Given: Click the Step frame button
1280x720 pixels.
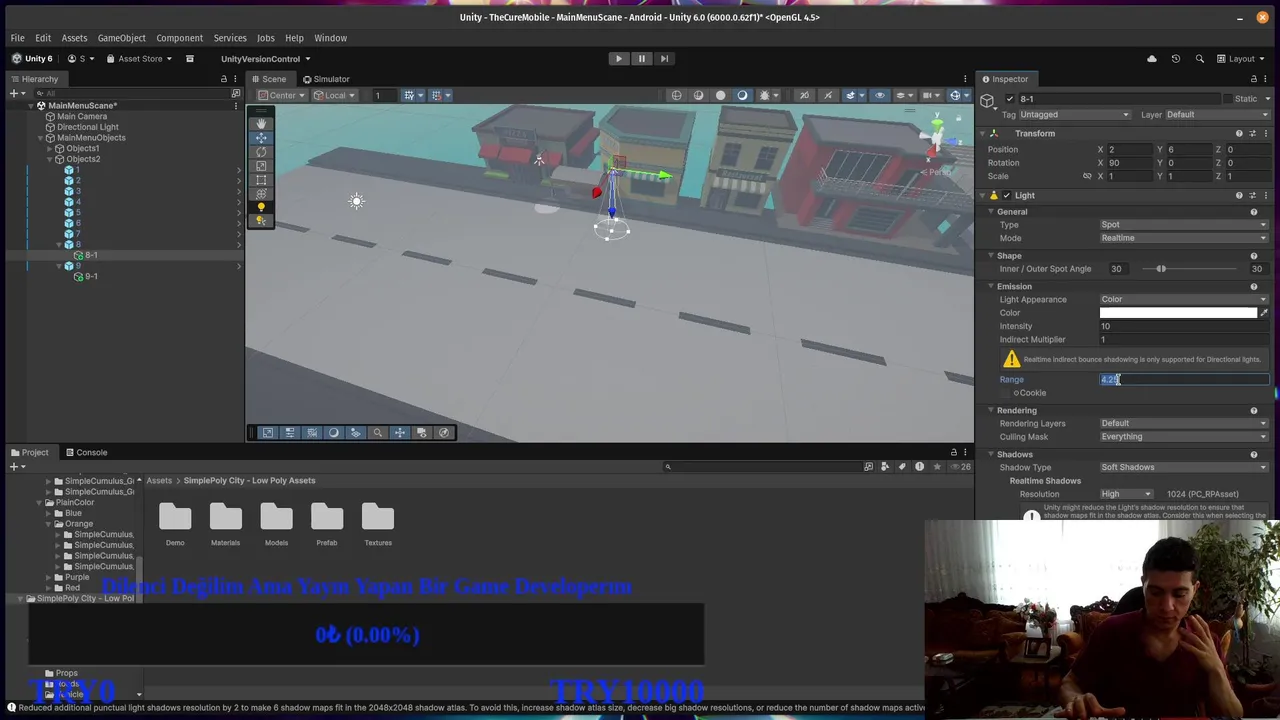Looking at the screenshot, I should coord(664,58).
